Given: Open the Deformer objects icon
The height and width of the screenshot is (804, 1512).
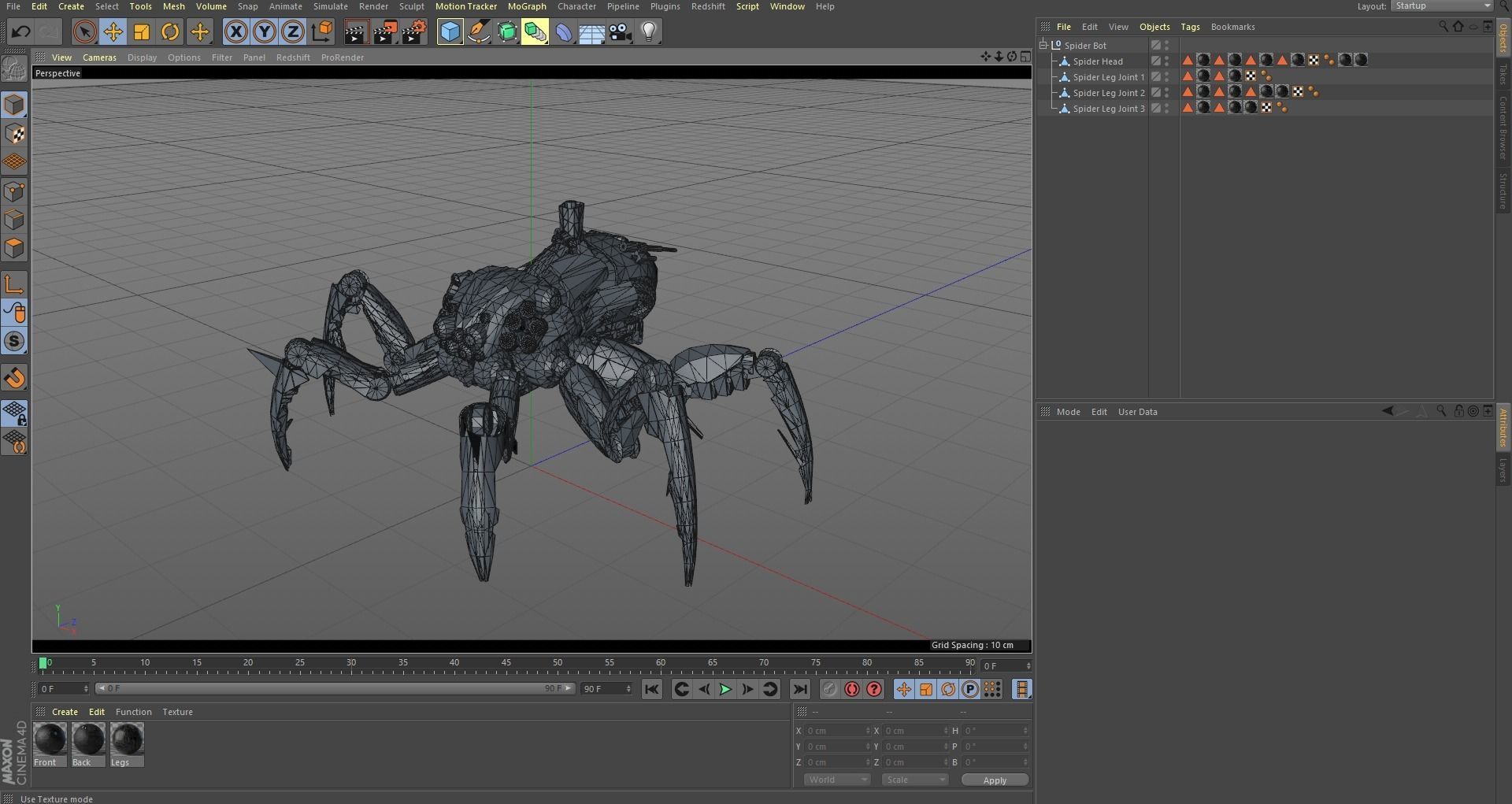Looking at the screenshot, I should pyautogui.click(x=564, y=32).
